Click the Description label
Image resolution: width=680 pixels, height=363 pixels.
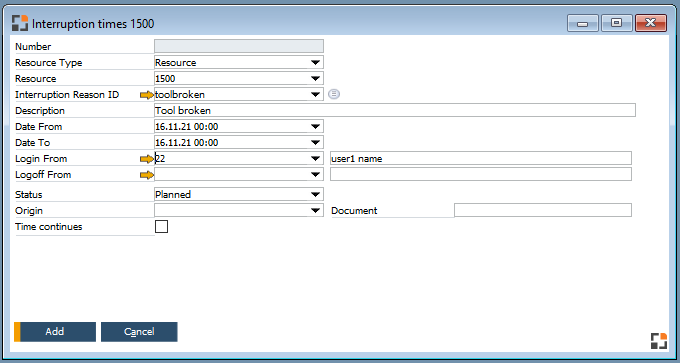click(x=40, y=111)
